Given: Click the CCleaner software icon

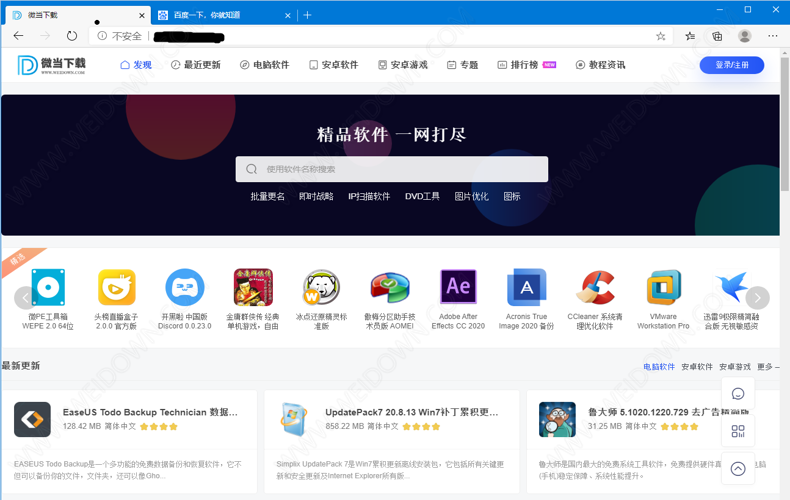Looking at the screenshot, I should 595,287.
